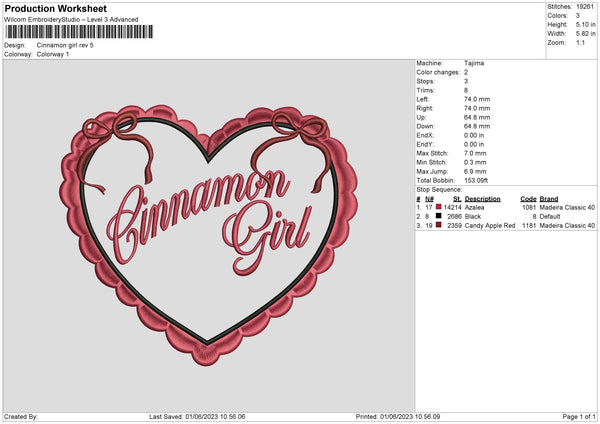Click the Width value 5.82 in
The width and height of the screenshot is (600, 424).
pyautogui.click(x=585, y=34)
